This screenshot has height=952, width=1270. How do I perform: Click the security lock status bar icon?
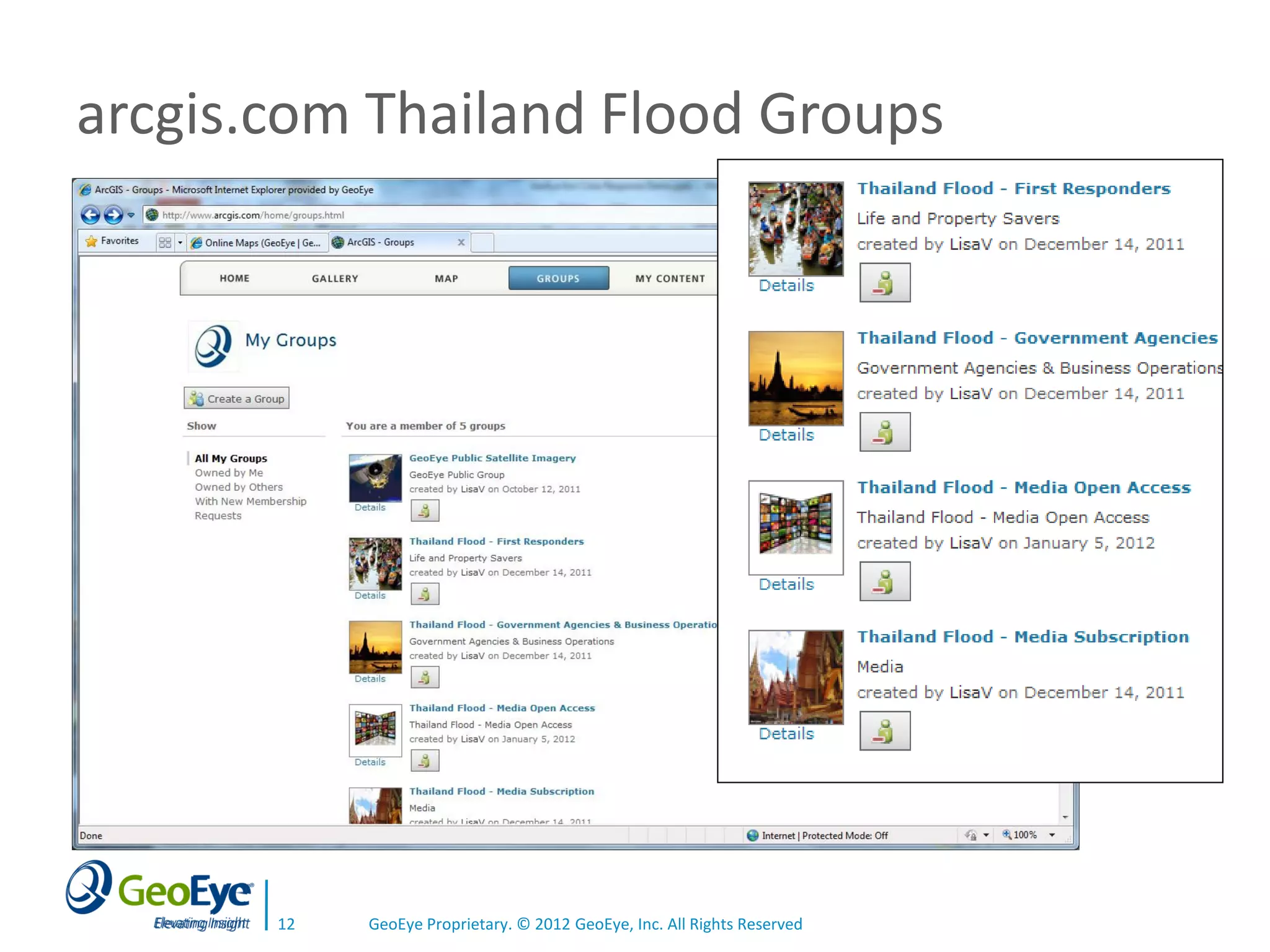click(971, 835)
